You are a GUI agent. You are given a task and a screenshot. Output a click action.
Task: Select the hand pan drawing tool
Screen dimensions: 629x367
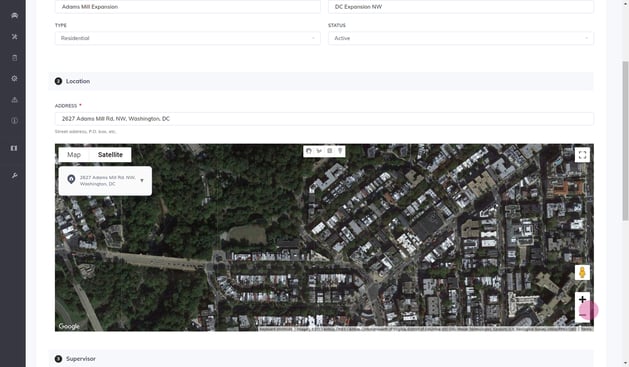pos(308,151)
